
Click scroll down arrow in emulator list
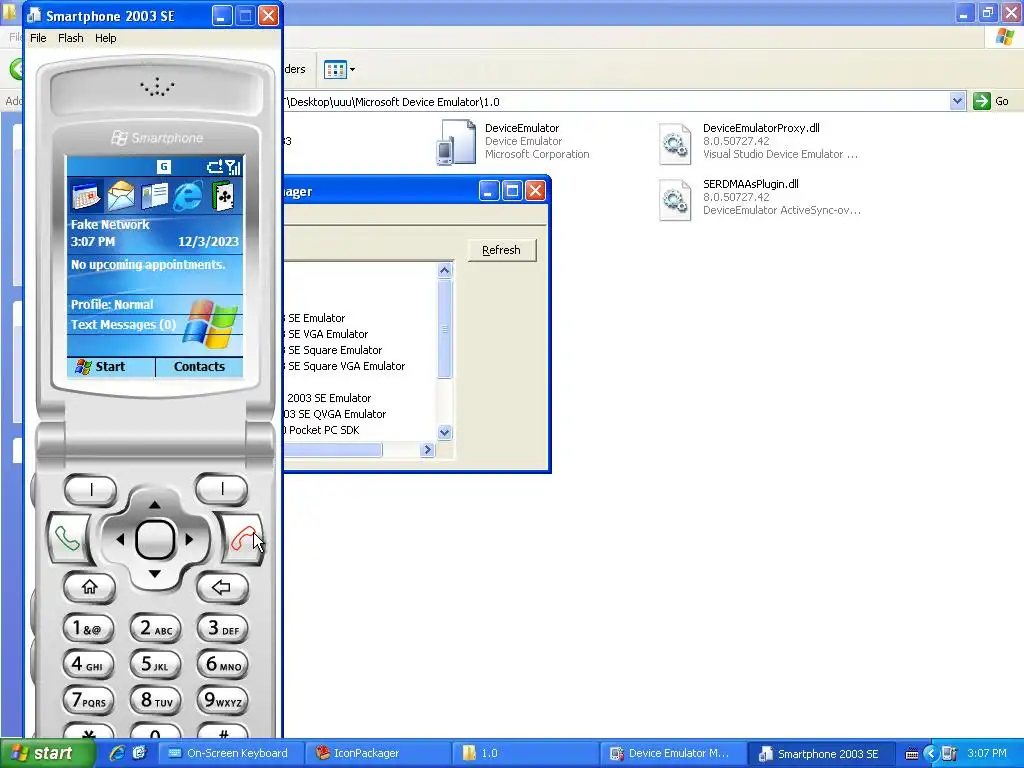coord(445,432)
